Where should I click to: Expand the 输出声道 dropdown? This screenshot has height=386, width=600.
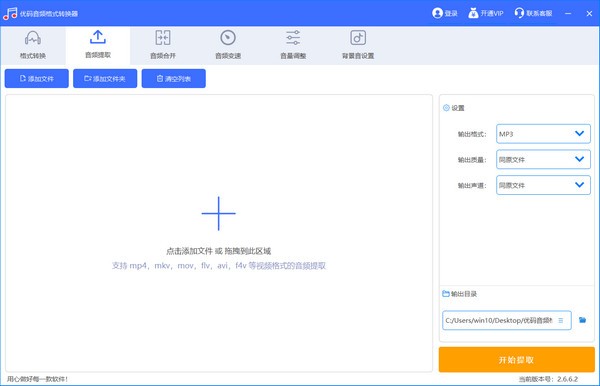[x=543, y=185]
